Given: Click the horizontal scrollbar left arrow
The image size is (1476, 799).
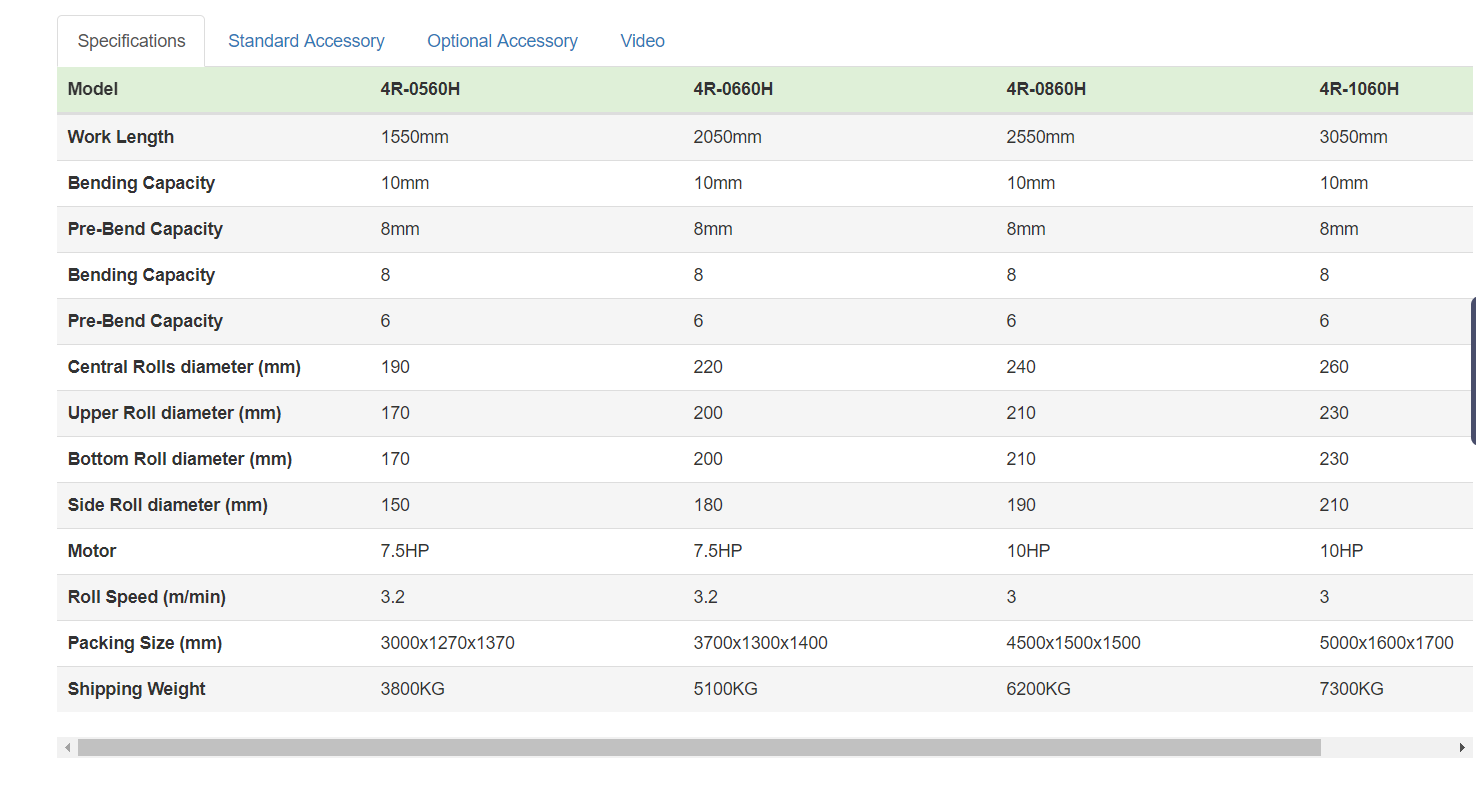Looking at the screenshot, I should click(67, 747).
